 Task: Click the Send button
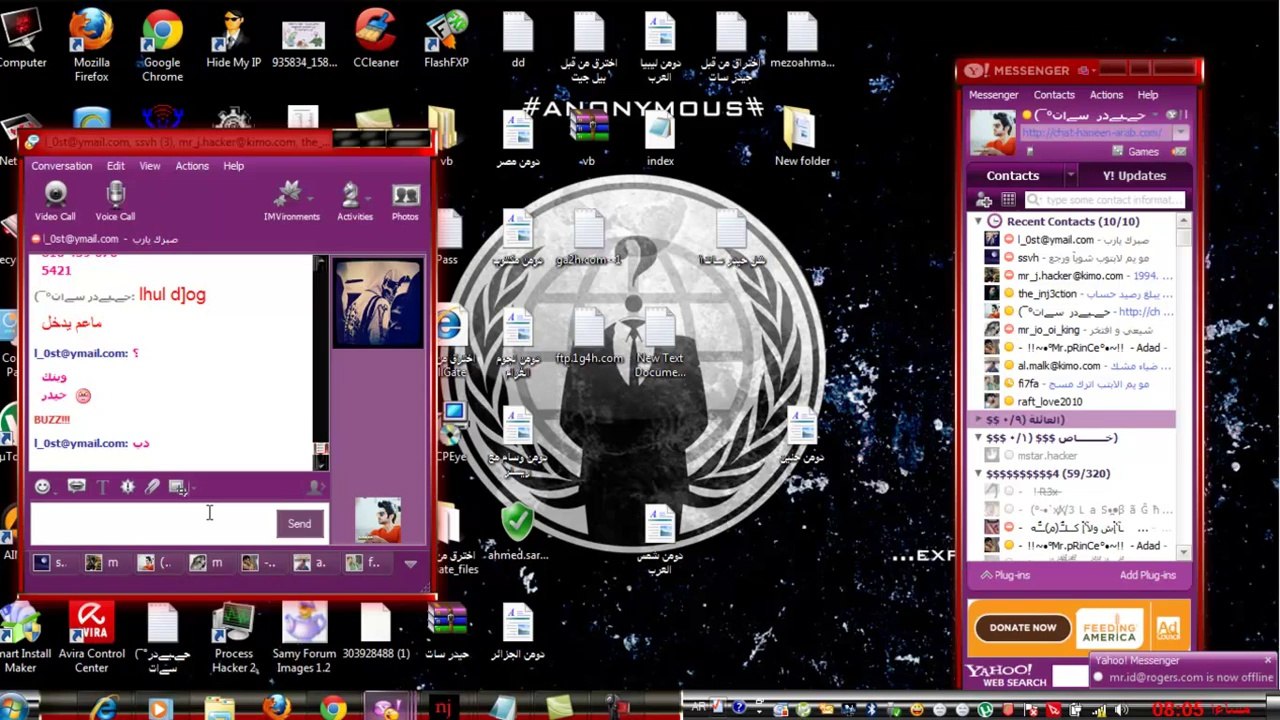point(299,524)
